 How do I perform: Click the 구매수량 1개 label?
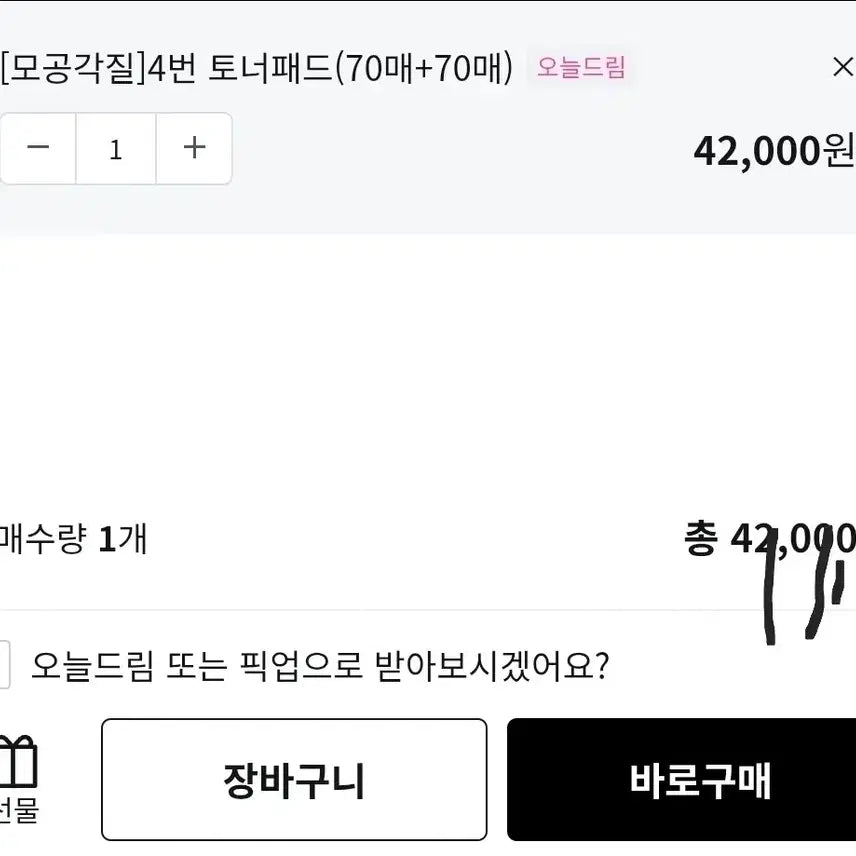(73, 539)
